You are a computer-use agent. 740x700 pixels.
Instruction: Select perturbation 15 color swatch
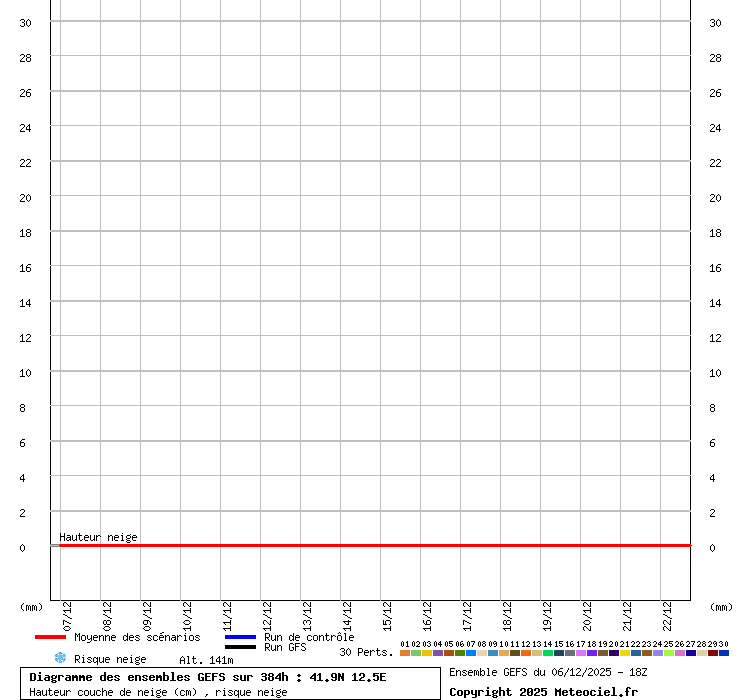point(559,652)
